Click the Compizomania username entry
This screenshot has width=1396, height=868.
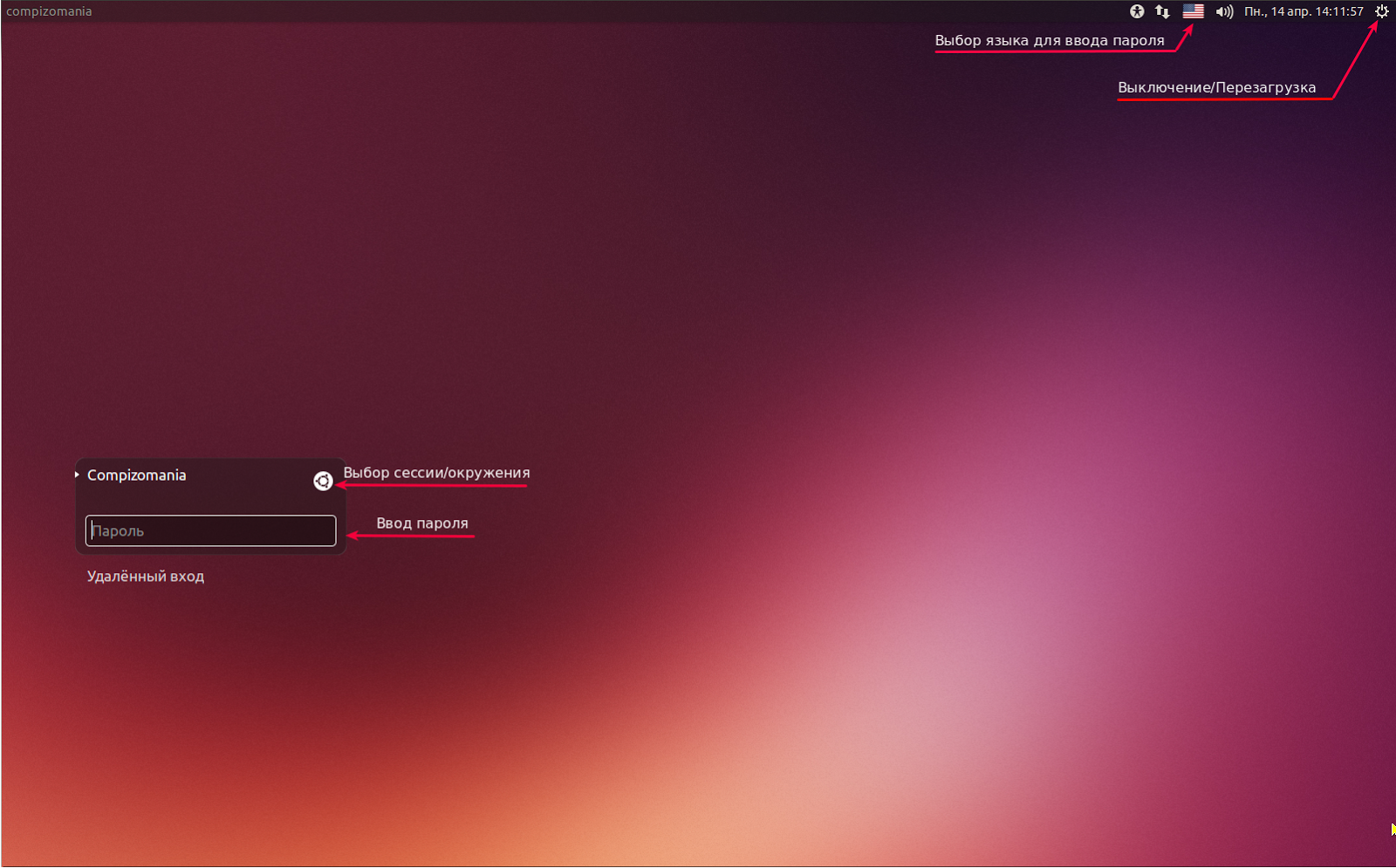[x=137, y=475]
